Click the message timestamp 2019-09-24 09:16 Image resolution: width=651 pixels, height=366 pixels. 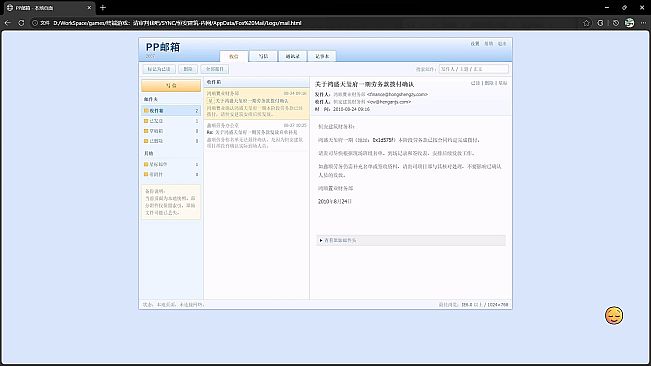pos(351,109)
